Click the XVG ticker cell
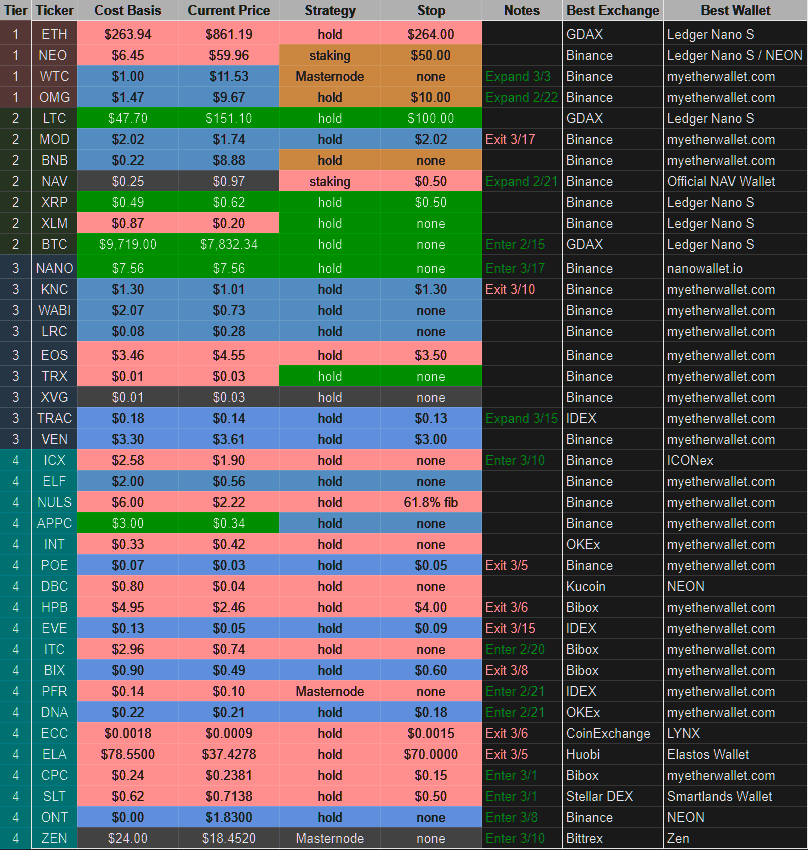Screen dimensions: 808x850 click(54, 397)
